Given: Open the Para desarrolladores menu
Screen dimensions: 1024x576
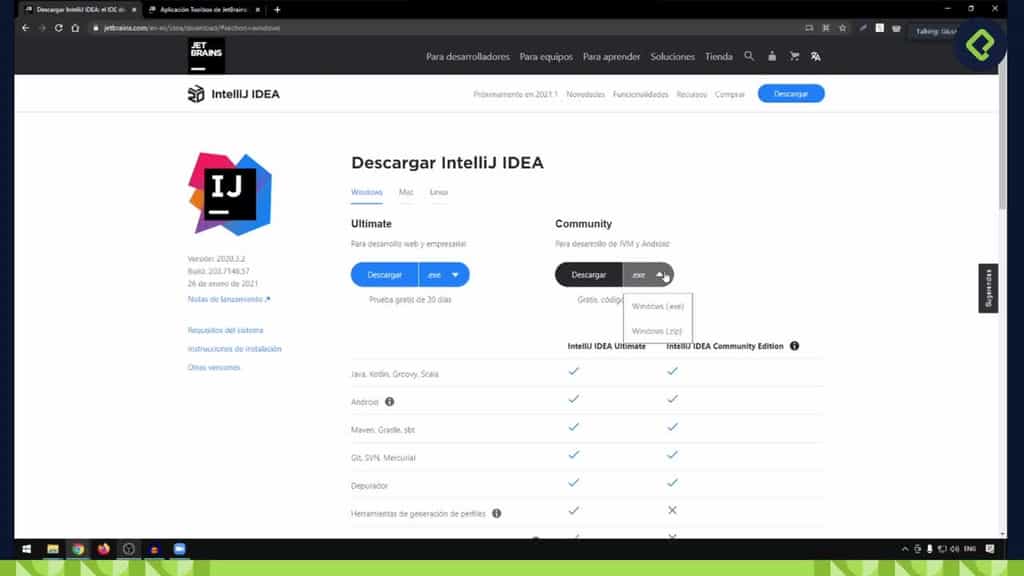Looking at the screenshot, I should (468, 57).
